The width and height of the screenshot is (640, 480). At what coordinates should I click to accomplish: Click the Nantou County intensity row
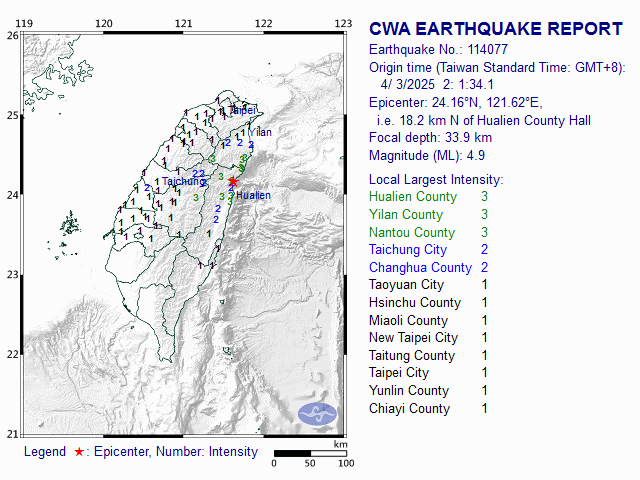coord(429,232)
